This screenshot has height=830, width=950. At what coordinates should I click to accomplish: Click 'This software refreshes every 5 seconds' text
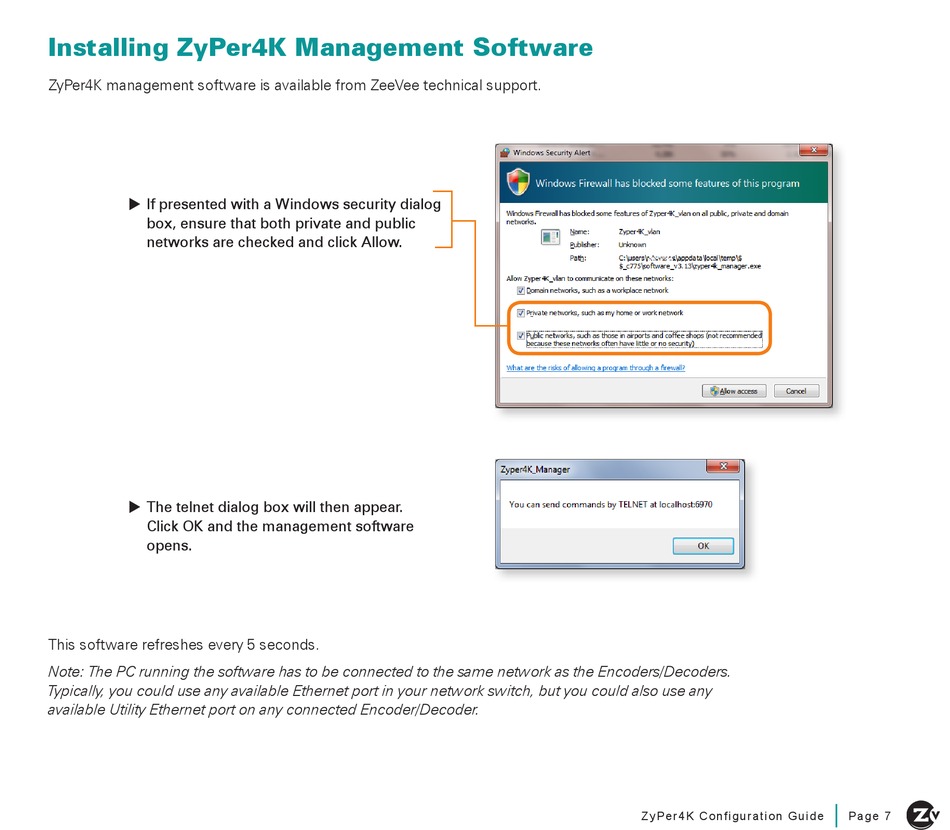[184, 645]
